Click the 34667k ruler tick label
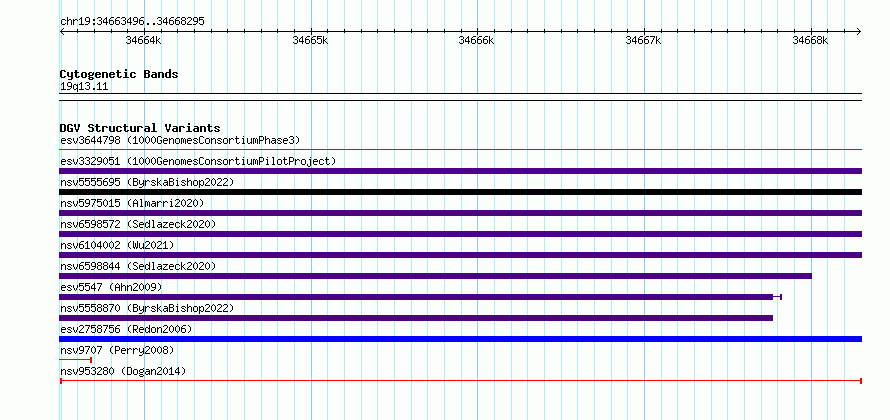 point(643,40)
